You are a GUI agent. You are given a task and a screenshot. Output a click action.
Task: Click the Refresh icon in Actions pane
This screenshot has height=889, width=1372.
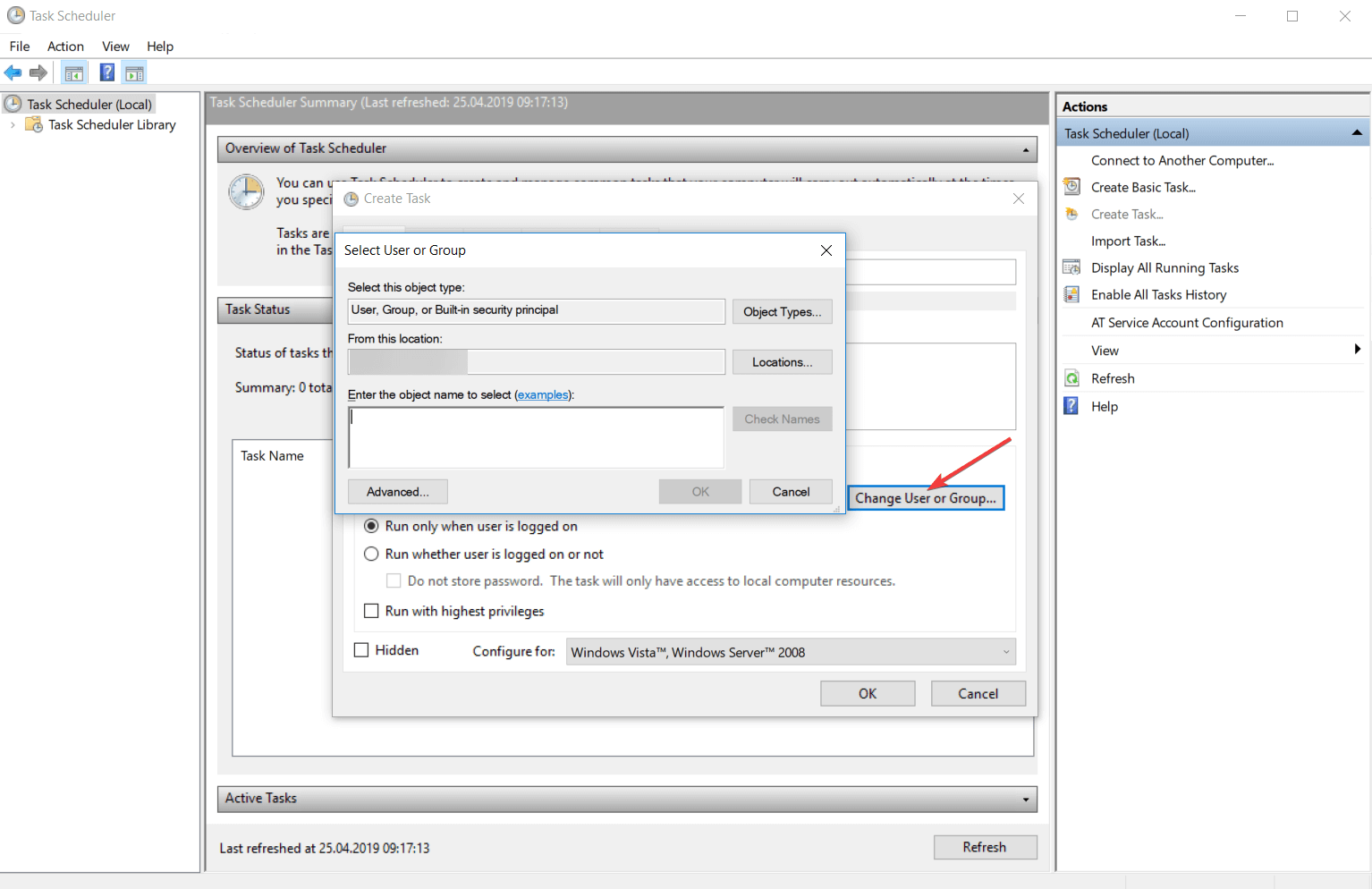(x=1071, y=377)
